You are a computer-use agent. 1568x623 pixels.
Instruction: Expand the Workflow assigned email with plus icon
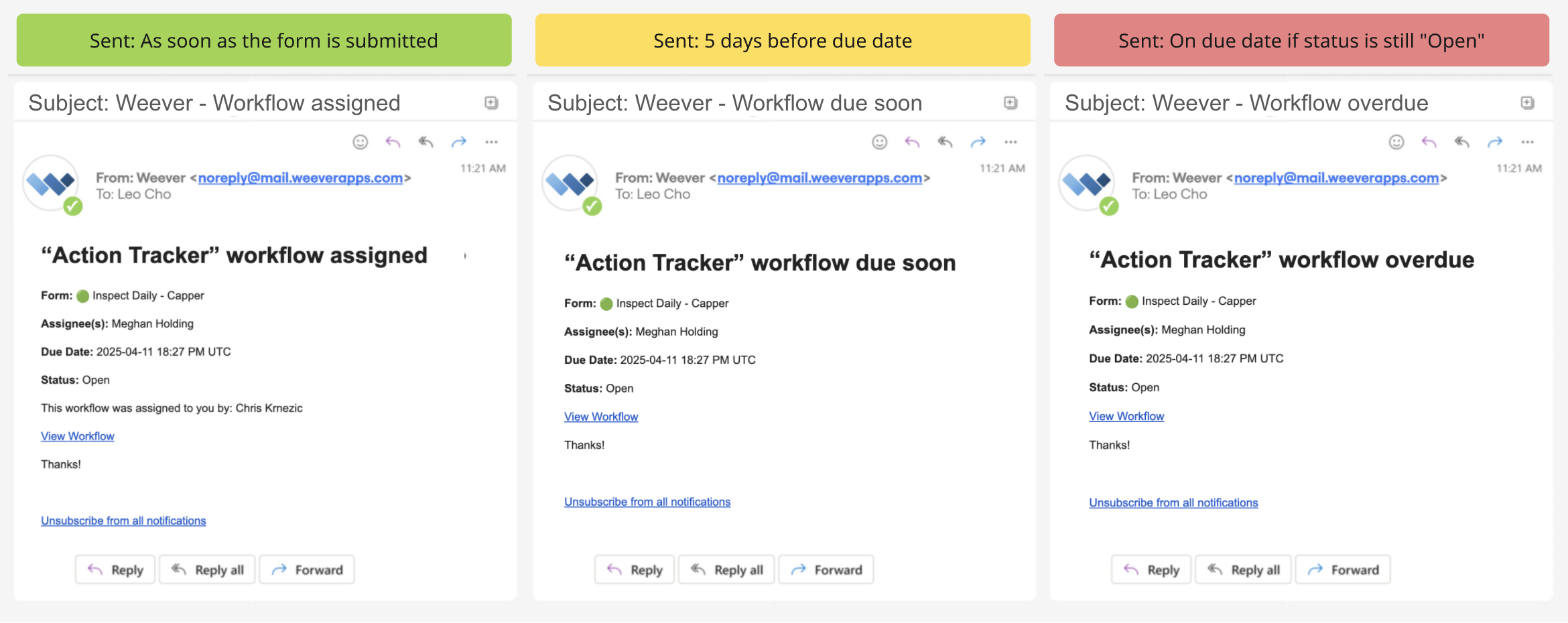point(491,102)
